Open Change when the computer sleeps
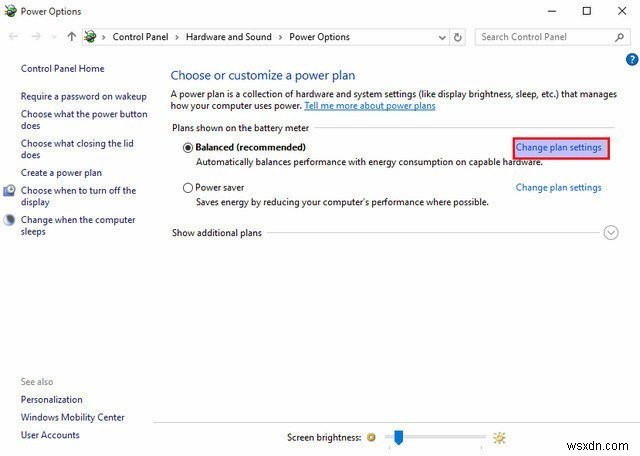The width and height of the screenshot is (640, 456). pos(78,225)
